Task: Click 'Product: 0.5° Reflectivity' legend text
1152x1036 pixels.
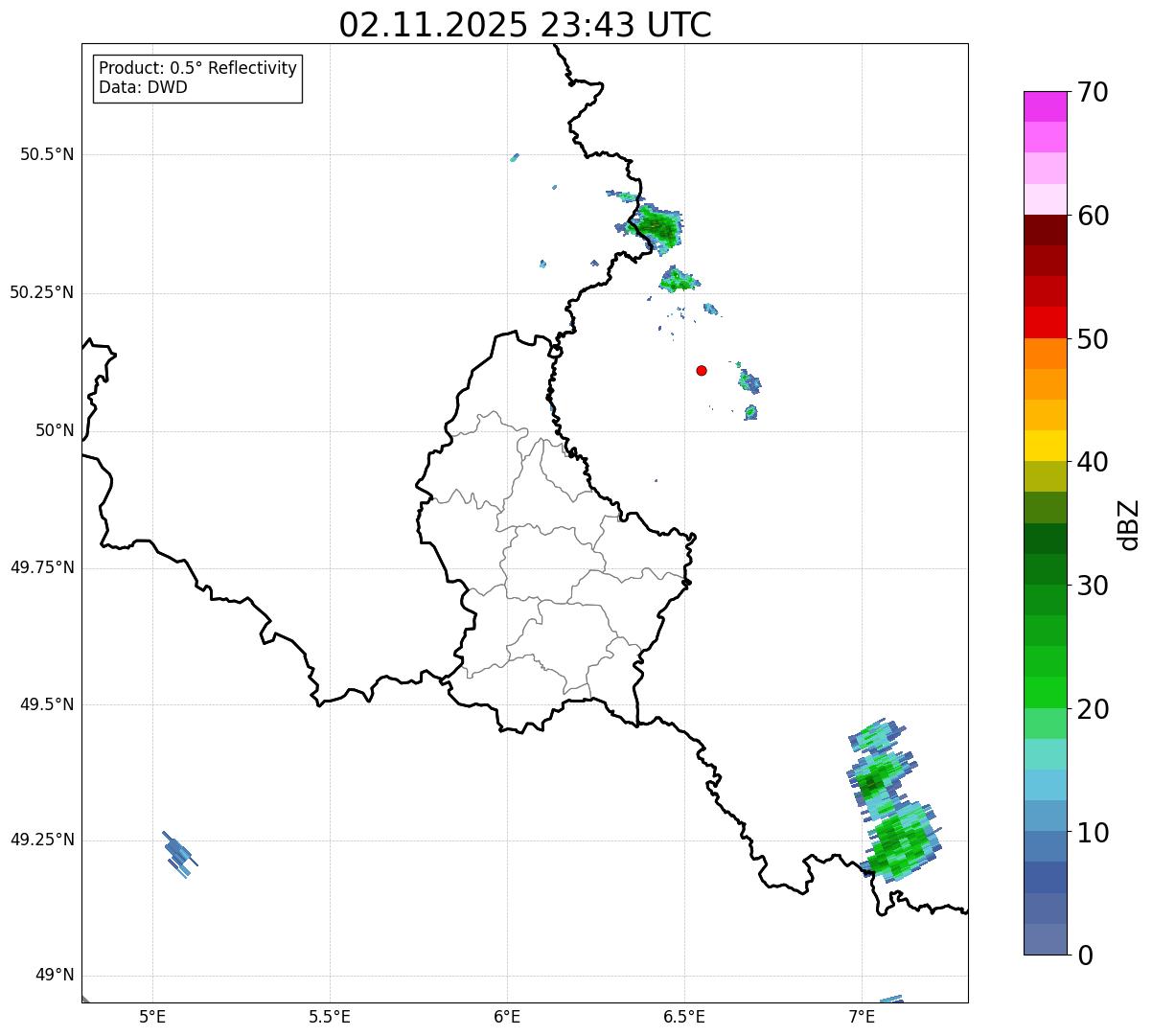Action: (x=198, y=68)
